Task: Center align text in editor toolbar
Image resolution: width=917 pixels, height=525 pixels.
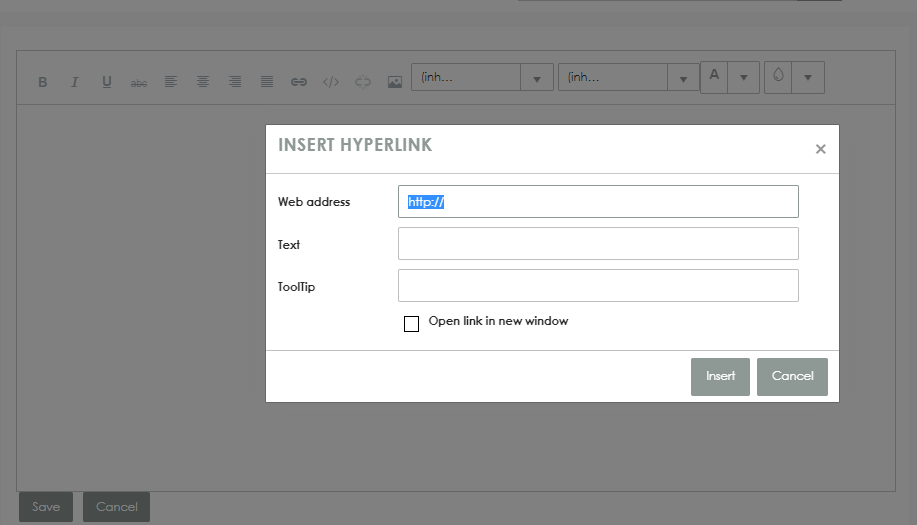Action: click(203, 82)
